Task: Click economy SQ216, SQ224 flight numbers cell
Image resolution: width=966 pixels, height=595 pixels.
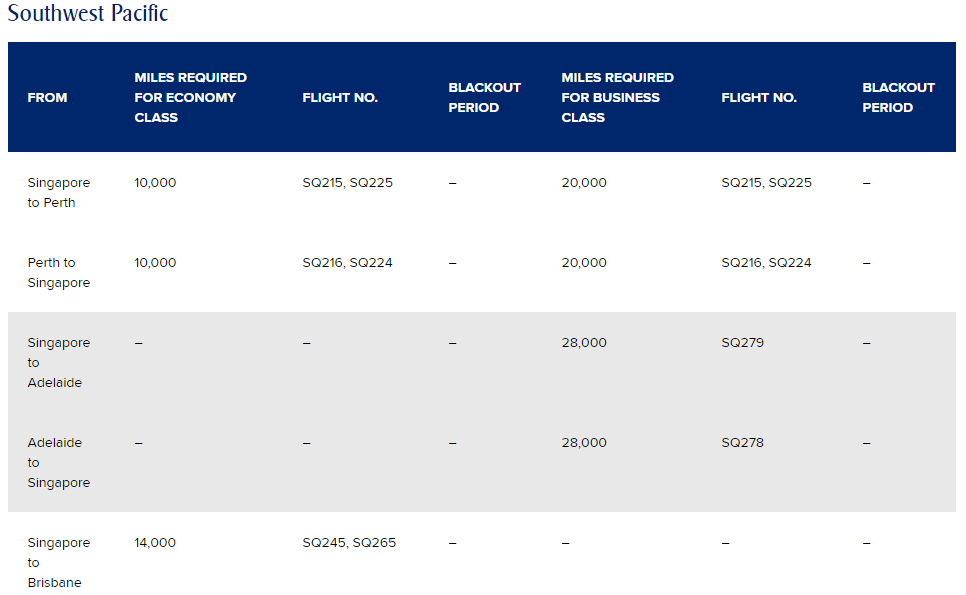Action: [x=347, y=263]
